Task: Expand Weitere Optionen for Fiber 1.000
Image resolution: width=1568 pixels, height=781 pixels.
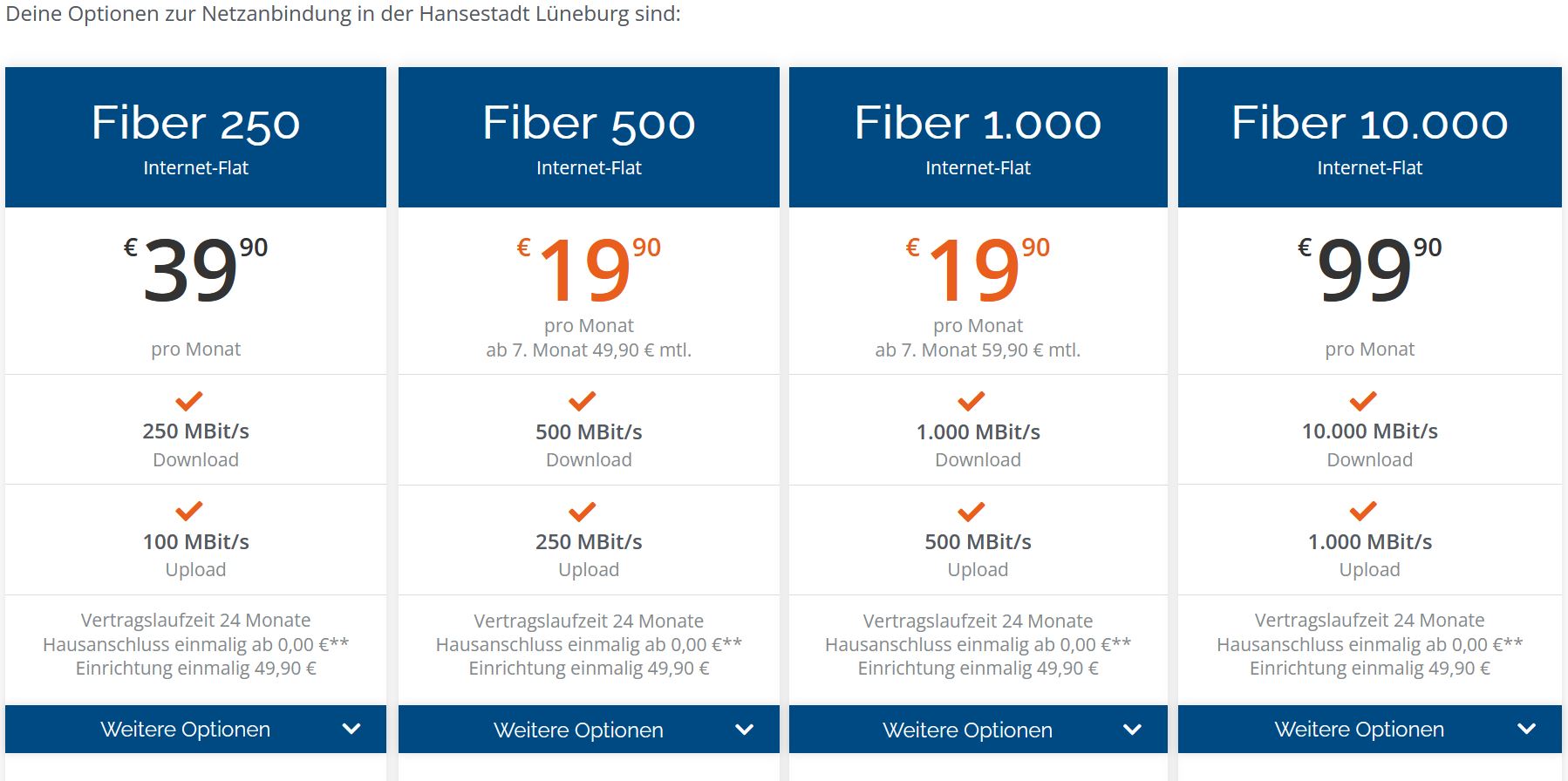Action: click(978, 729)
